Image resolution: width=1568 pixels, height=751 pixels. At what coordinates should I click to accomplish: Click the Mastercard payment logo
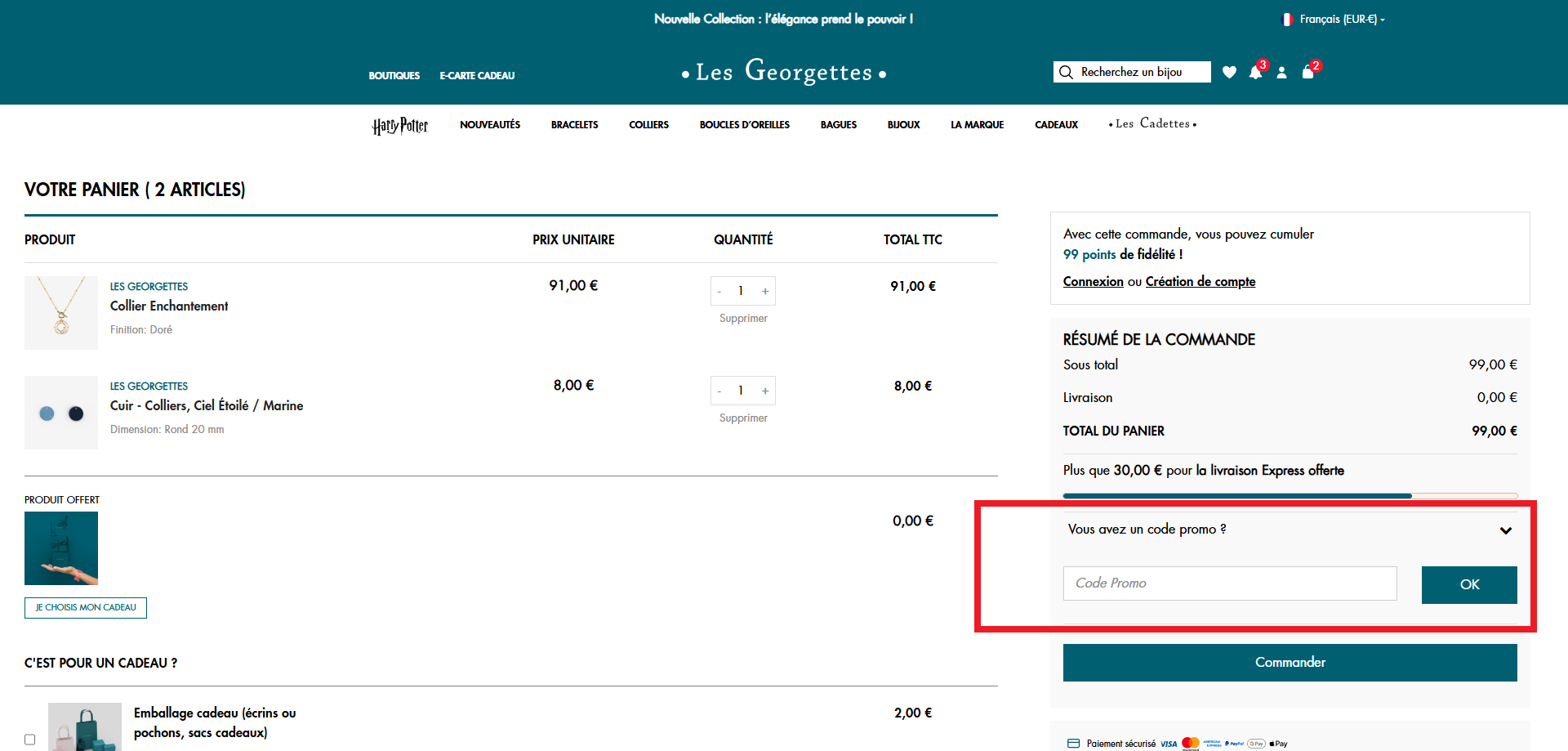(x=1190, y=744)
